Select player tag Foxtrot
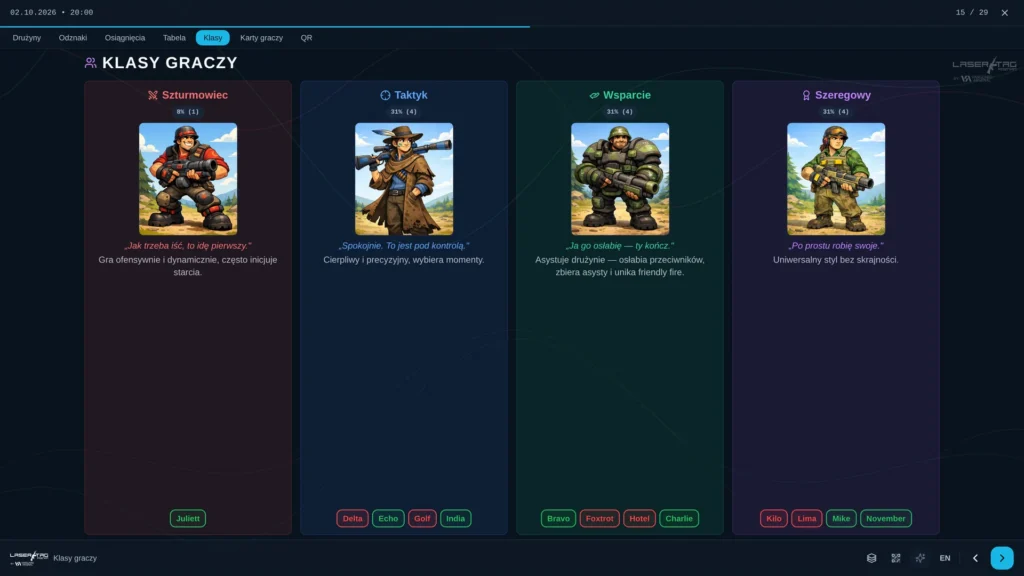This screenshot has width=1024, height=576. pyautogui.click(x=600, y=519)
